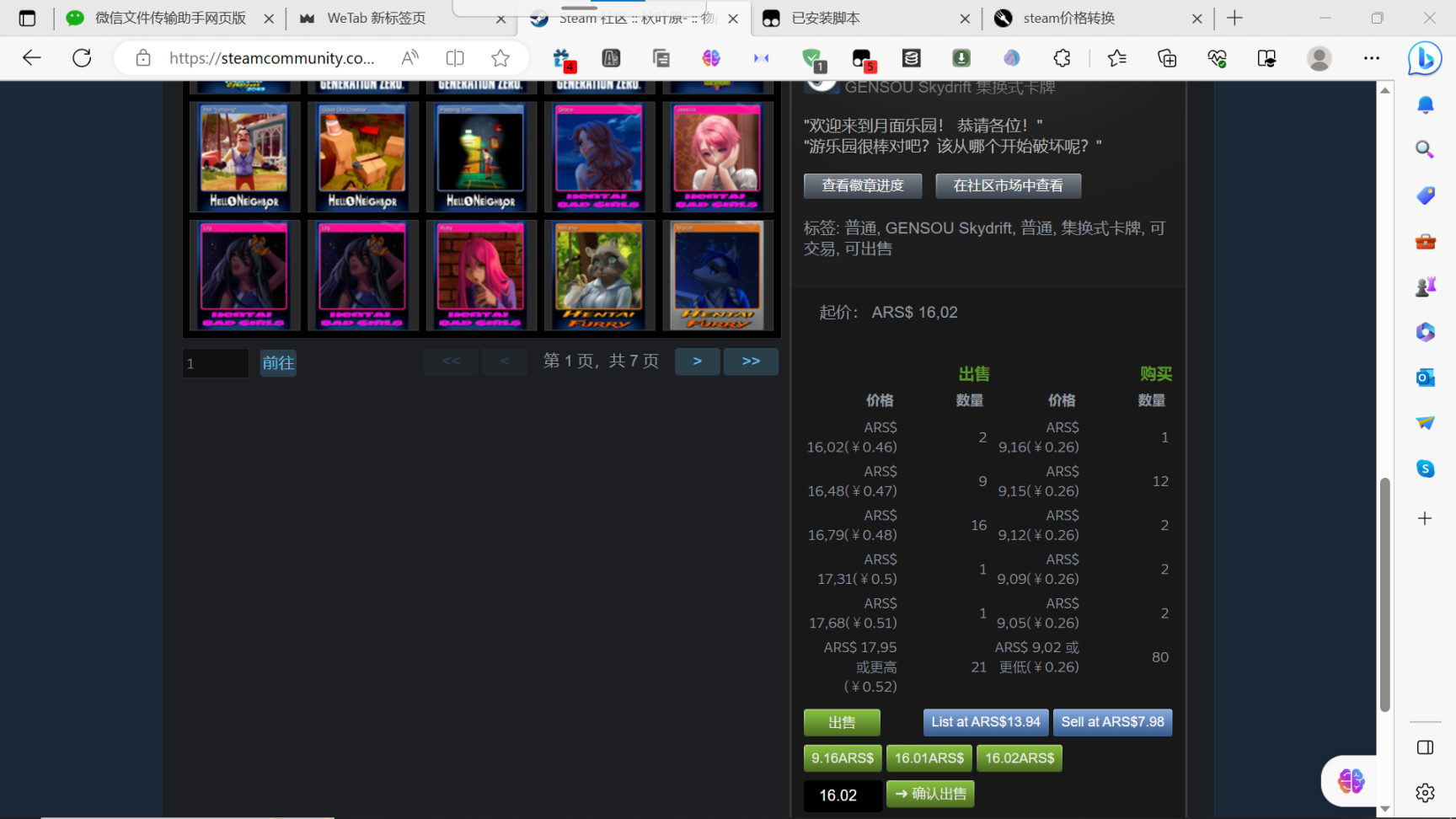Open the blue double-arrow extension icon
This screenshot has height=819, width=1456.
click(x=761, y=58)
